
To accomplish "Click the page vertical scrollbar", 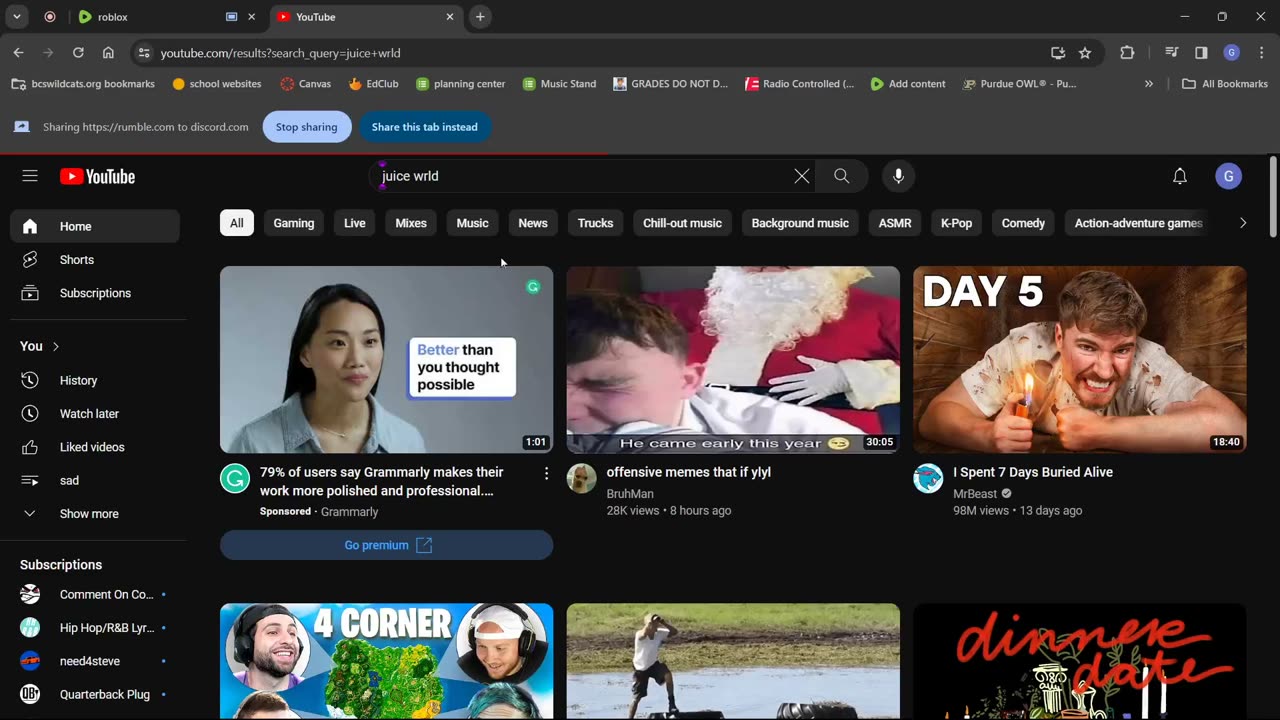I will (1272, 196).
